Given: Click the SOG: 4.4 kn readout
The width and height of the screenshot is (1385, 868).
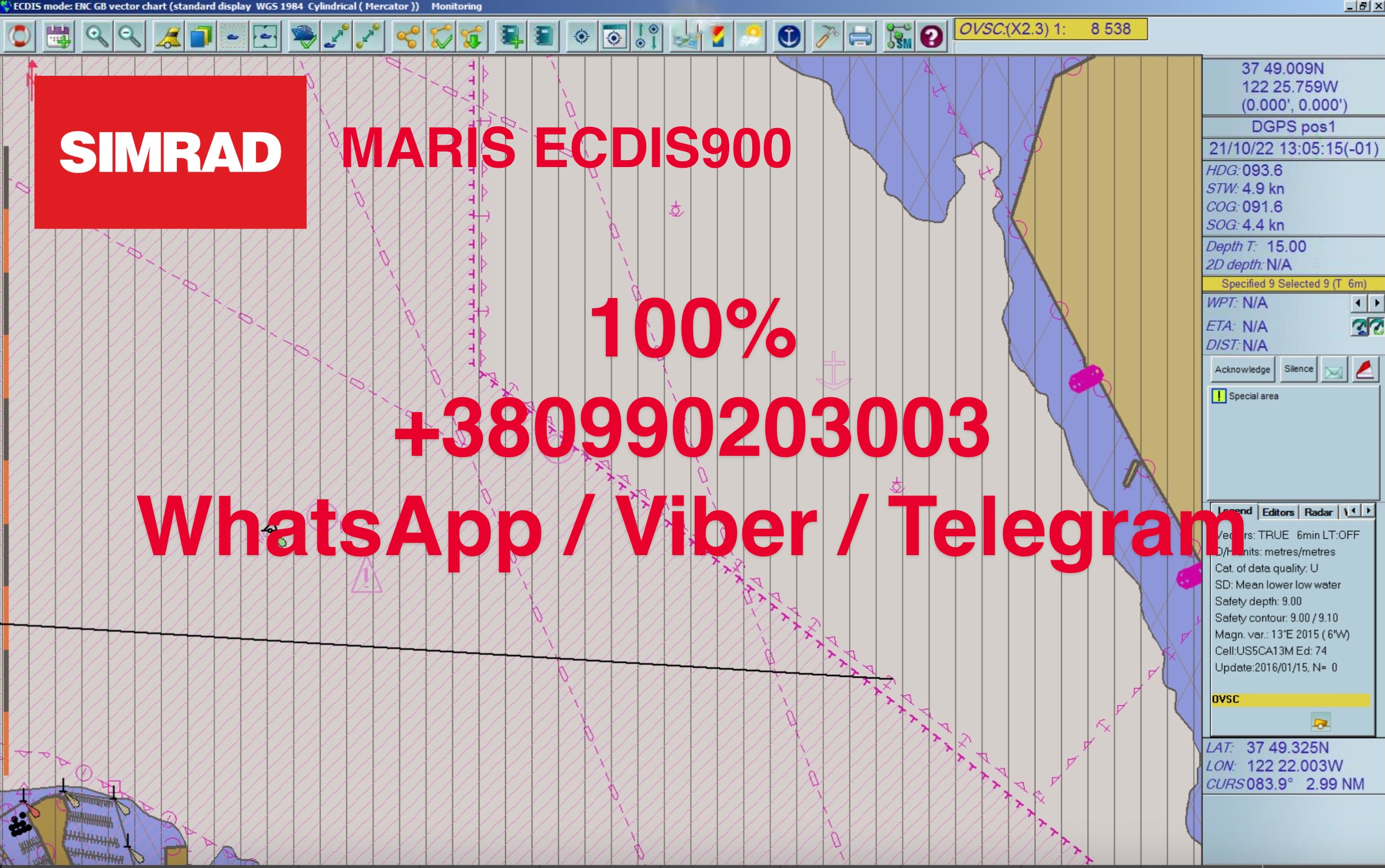Looking at the screenshot, I should click(x=1245, y=225).
